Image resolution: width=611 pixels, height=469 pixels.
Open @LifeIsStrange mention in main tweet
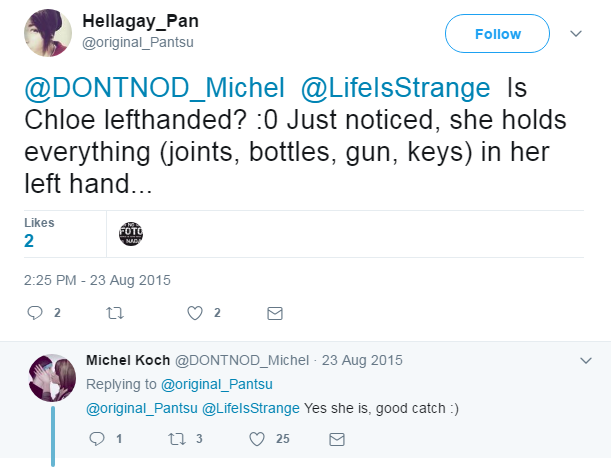tap(395, 87)
